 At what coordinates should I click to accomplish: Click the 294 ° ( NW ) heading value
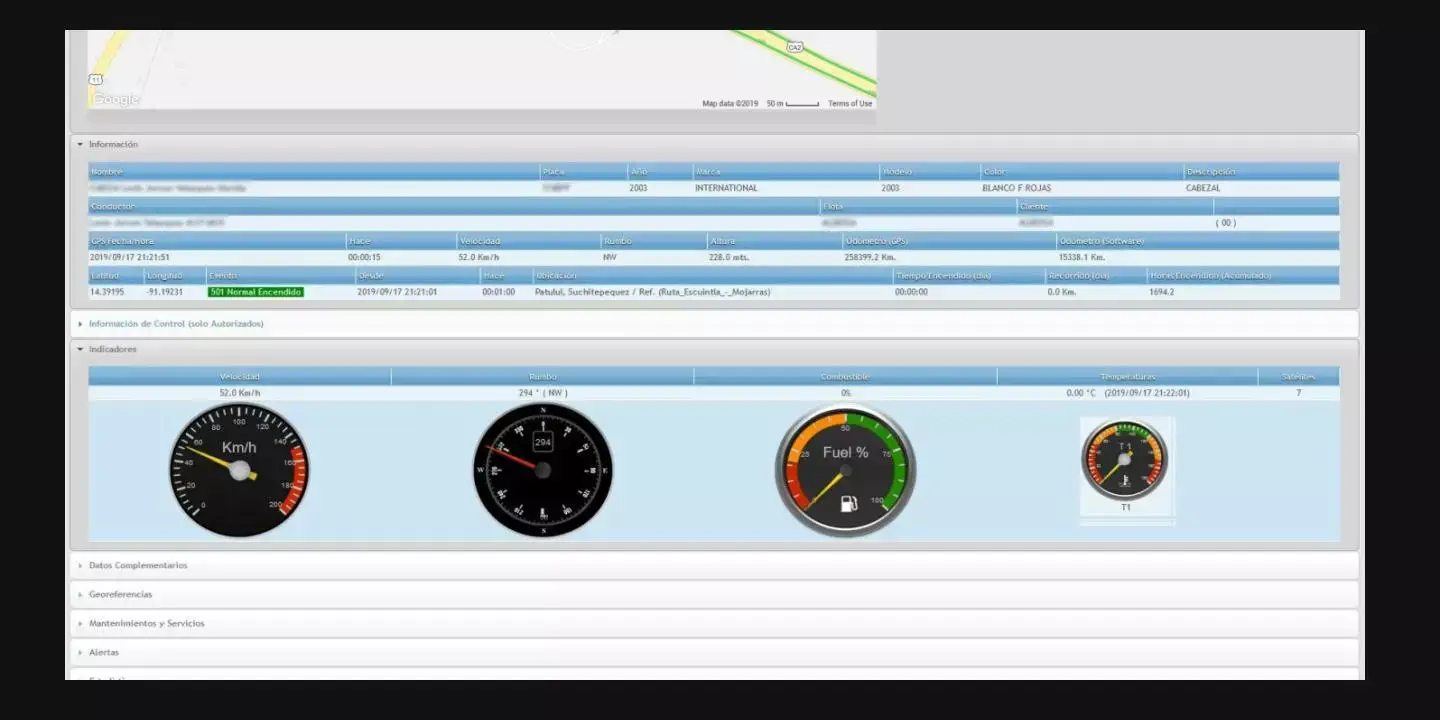click(543, 393)
